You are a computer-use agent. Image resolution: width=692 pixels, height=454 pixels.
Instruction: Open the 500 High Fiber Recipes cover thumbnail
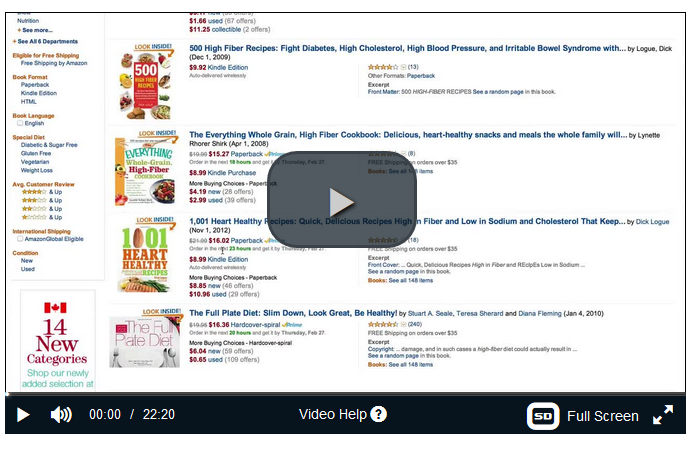tap(146, 82)
